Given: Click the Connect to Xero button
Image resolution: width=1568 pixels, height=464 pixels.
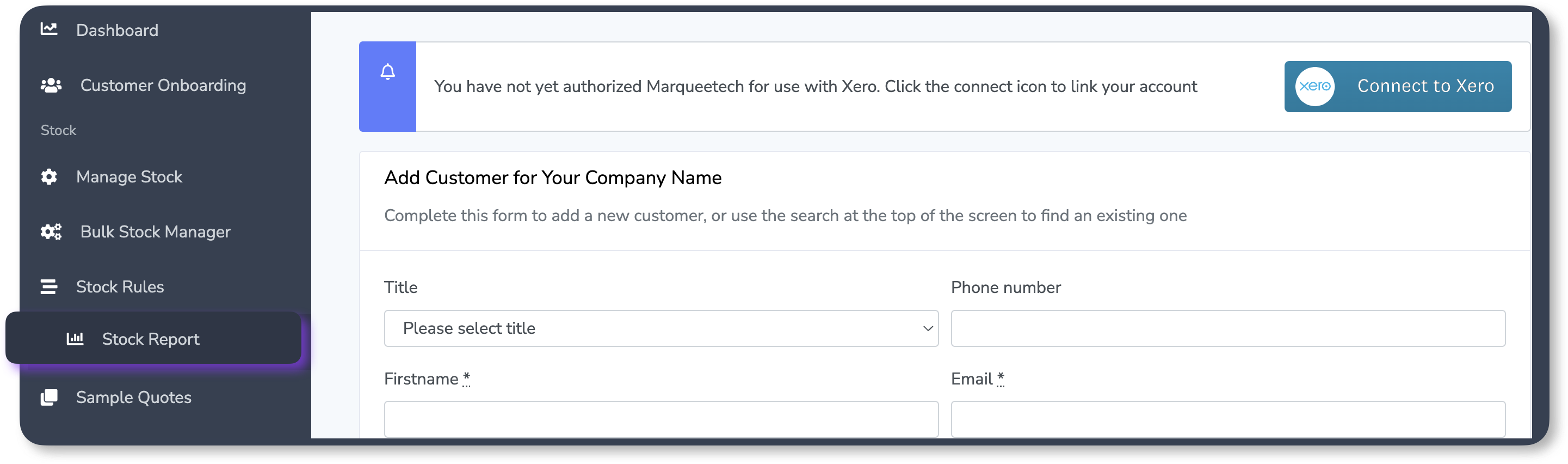Looking at the screenshot, I should pos(1398,87).
